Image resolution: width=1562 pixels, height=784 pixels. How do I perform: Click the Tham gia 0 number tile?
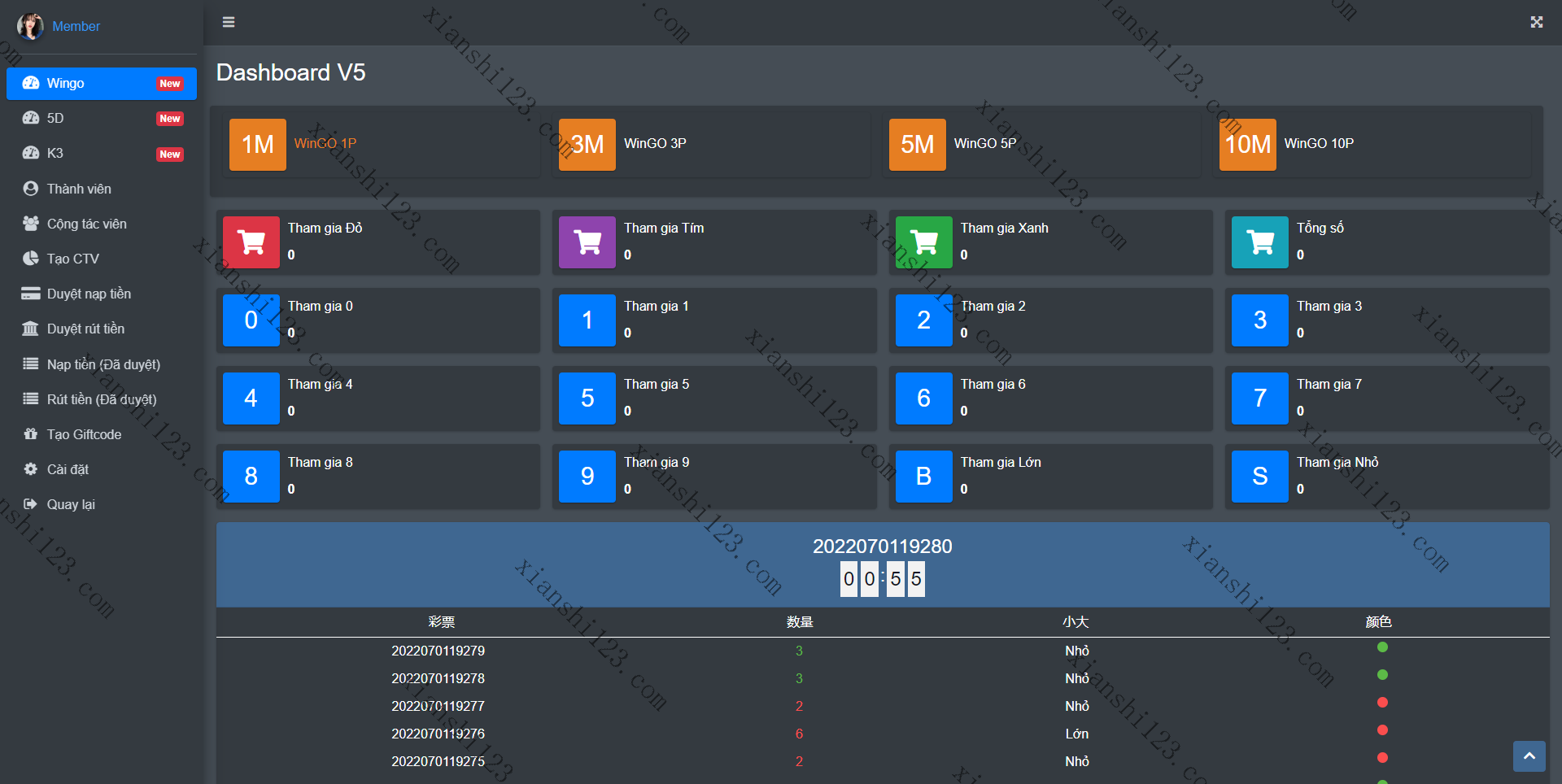[251, 320]
